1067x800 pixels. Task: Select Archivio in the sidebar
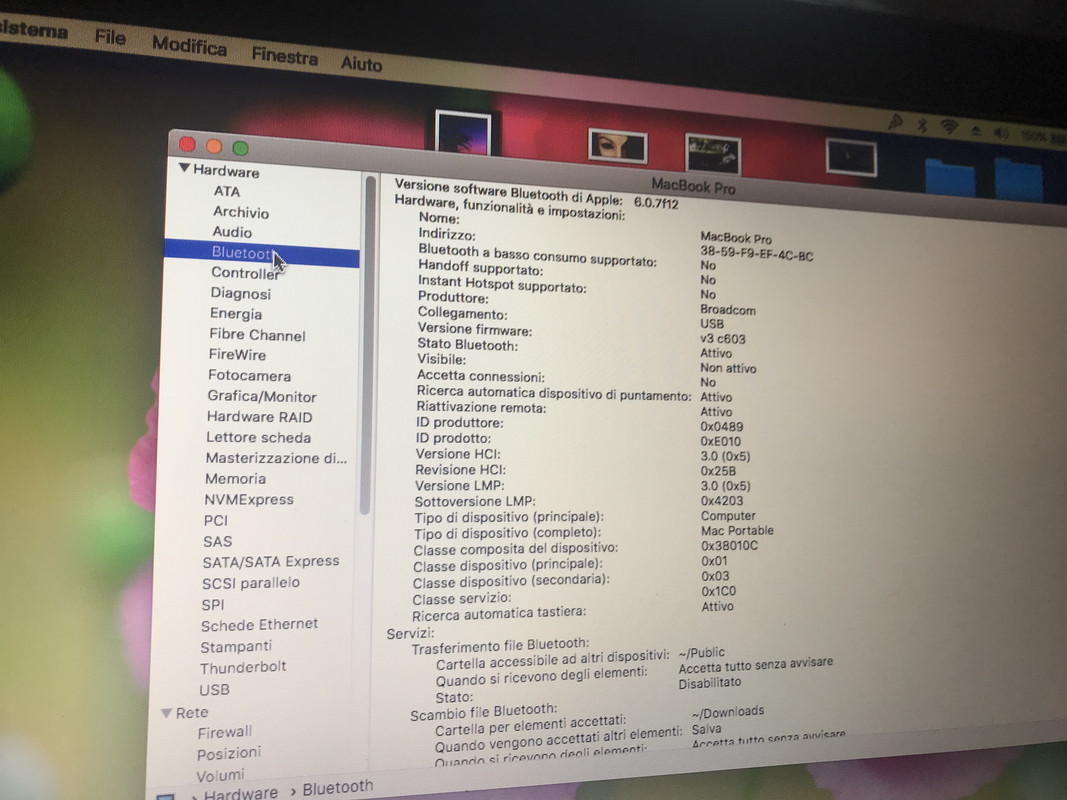coord(241,212)
